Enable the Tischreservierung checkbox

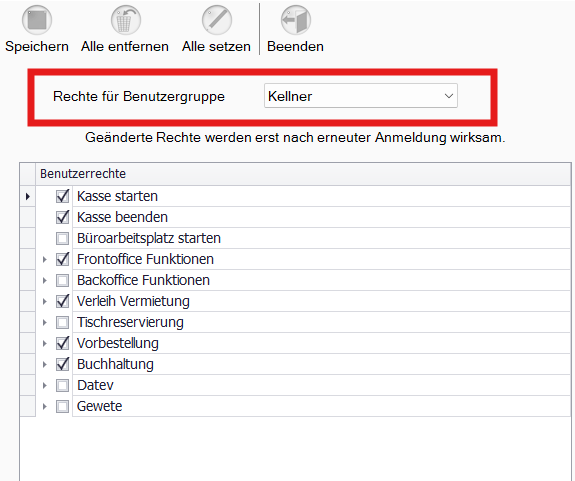click(x=62, y=322)
